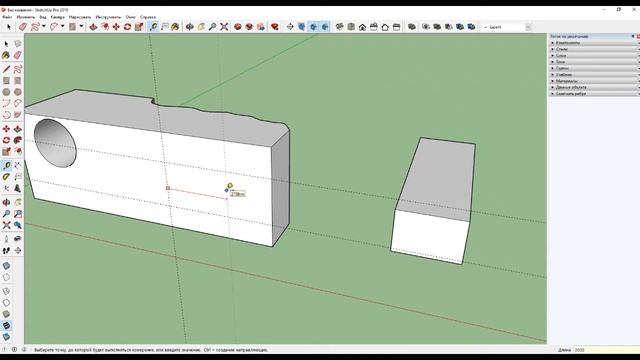This screenshot has height=360, width=640.
Task: Enable Wireframe face style
Action: pos(6,291)
